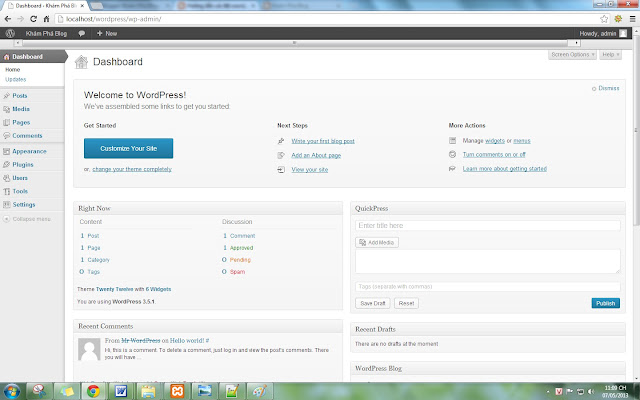This screenshot has width=640, height=400.
Task: Click admin avatar in admin bar
Action: [623, 33]
